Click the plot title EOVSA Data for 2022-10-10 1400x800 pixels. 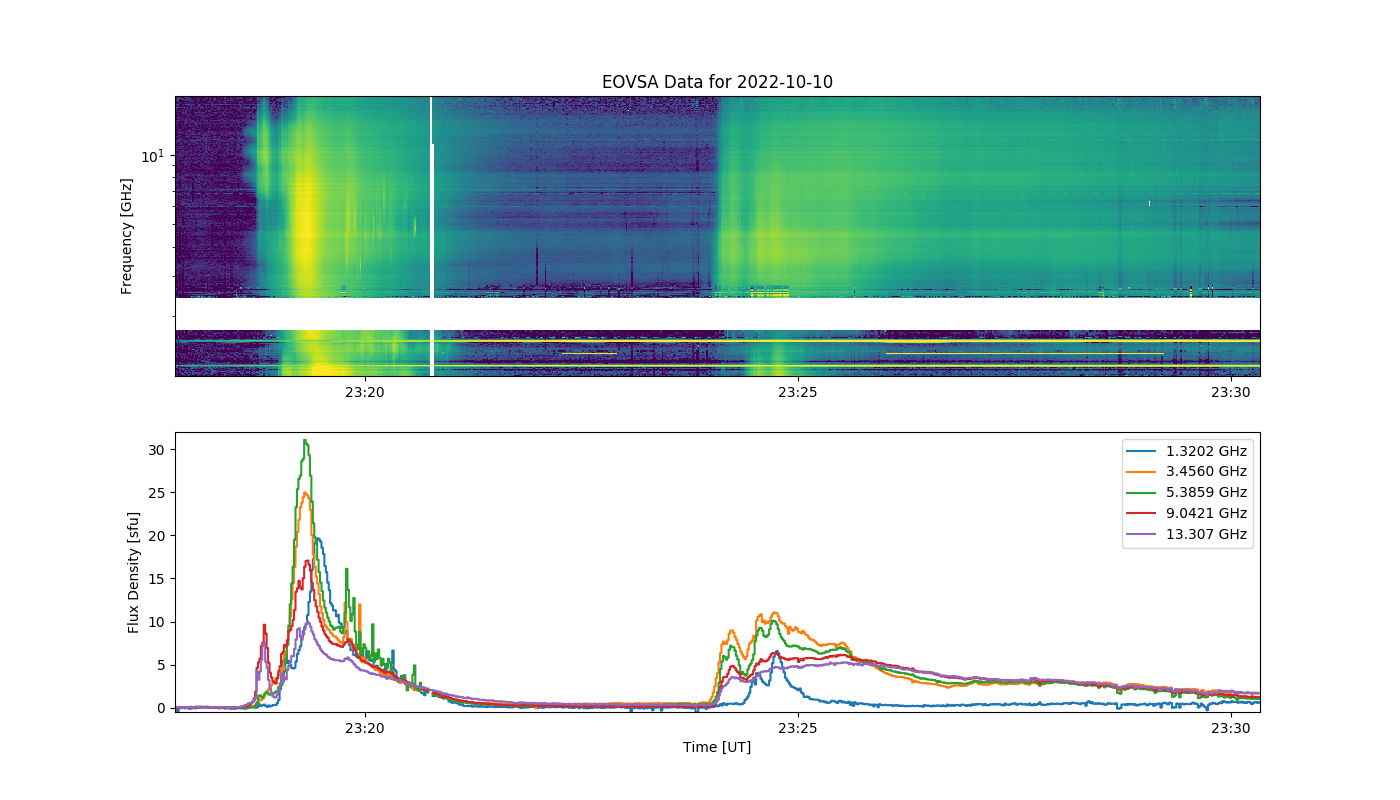click(x=717, y=82)
